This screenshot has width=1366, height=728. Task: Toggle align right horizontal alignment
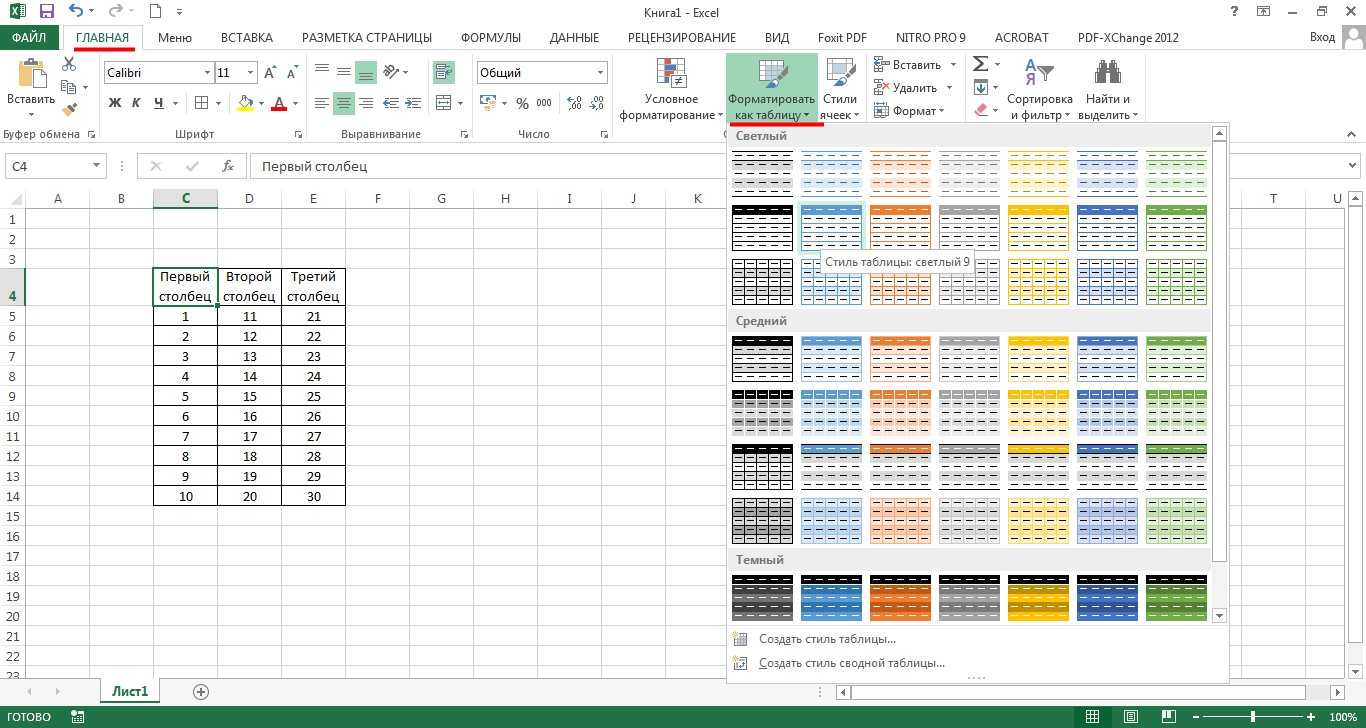pos(366,102)
